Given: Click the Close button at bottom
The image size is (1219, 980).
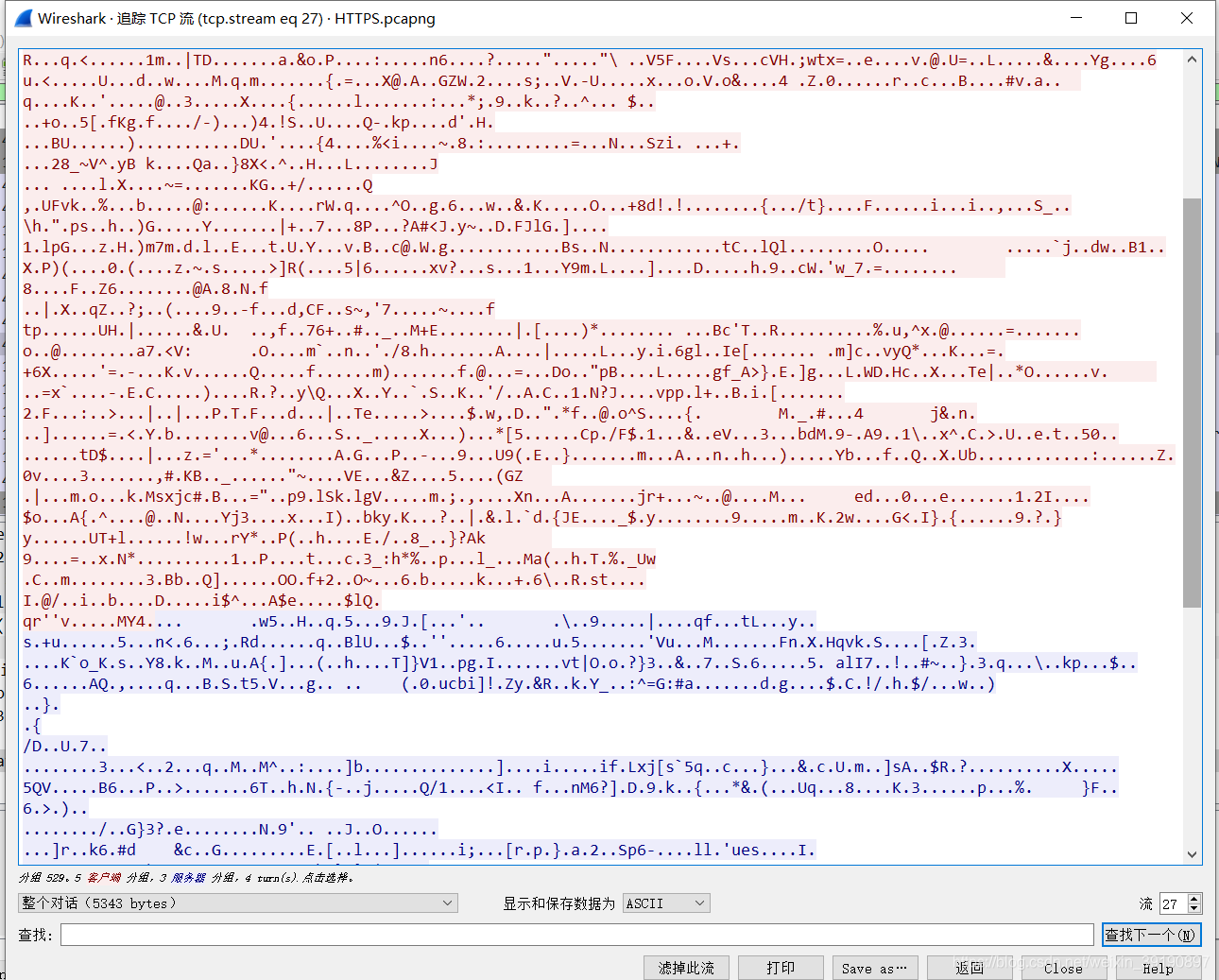Looking at the screenshot, I should (1064, 968).
